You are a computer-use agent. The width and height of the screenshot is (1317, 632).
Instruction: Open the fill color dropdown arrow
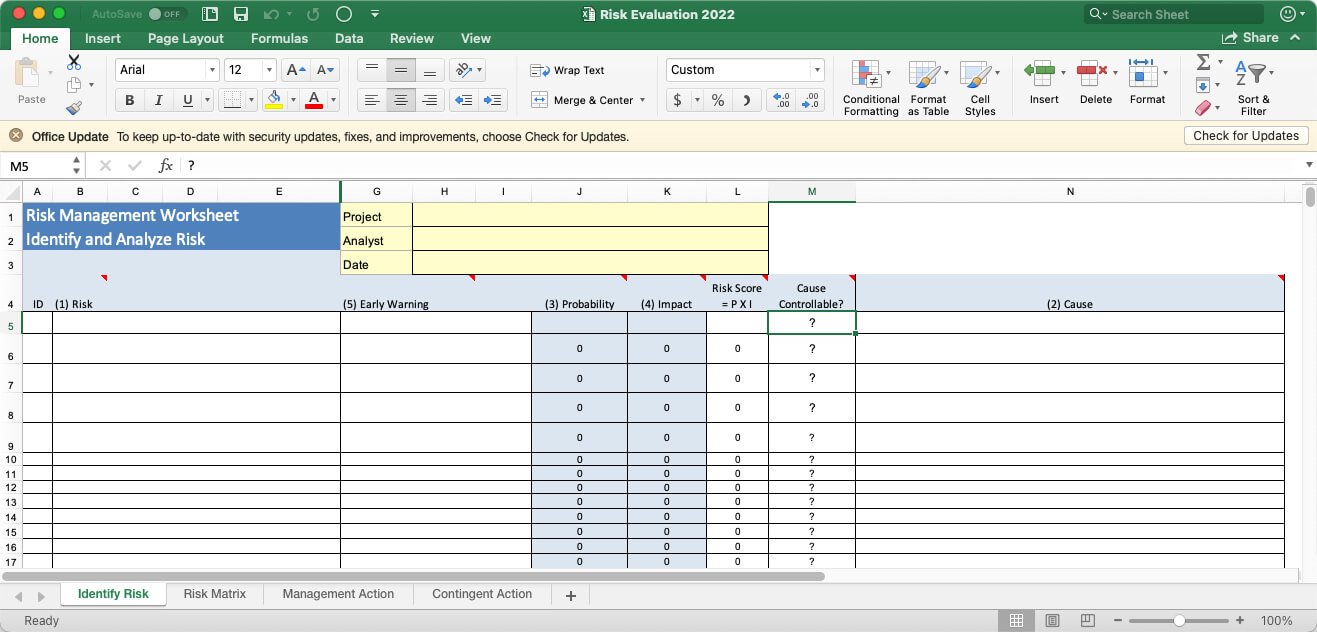point(293,100)
